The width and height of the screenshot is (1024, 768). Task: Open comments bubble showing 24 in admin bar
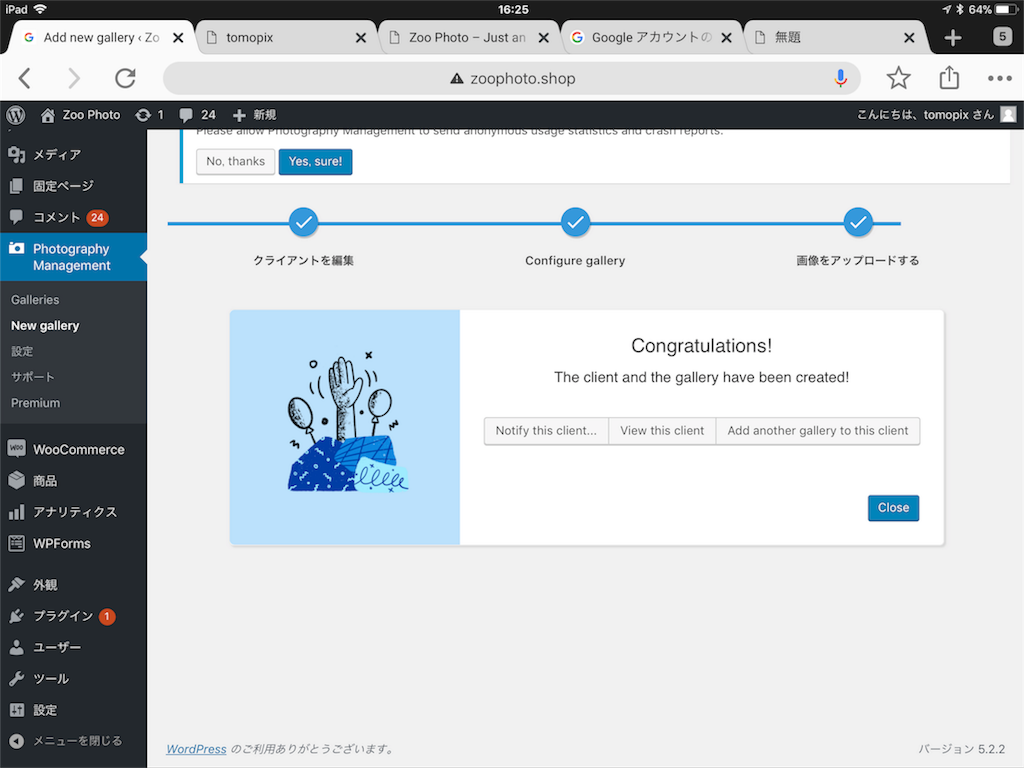[197, 115]
